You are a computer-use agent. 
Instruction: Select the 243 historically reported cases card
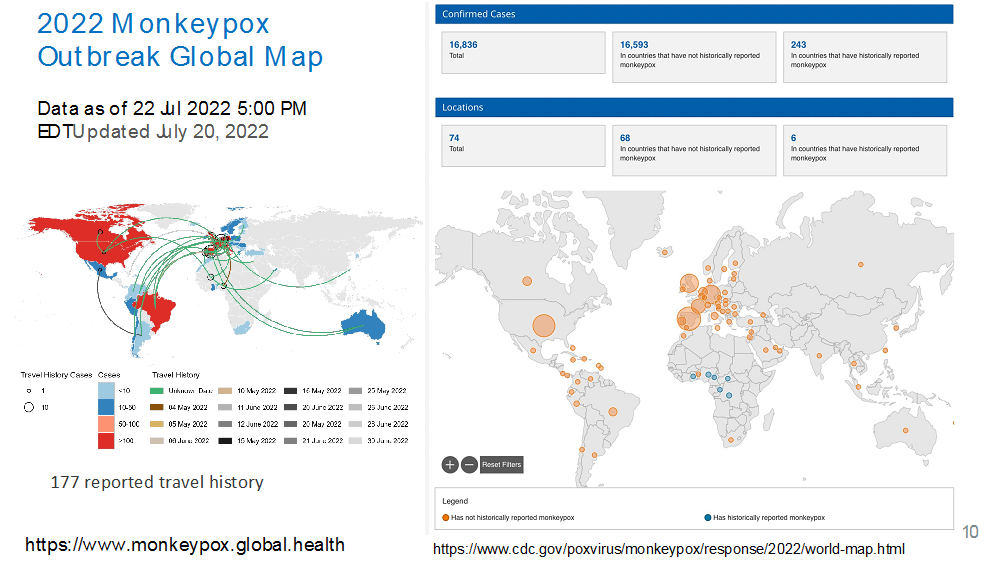click(865, 57)
